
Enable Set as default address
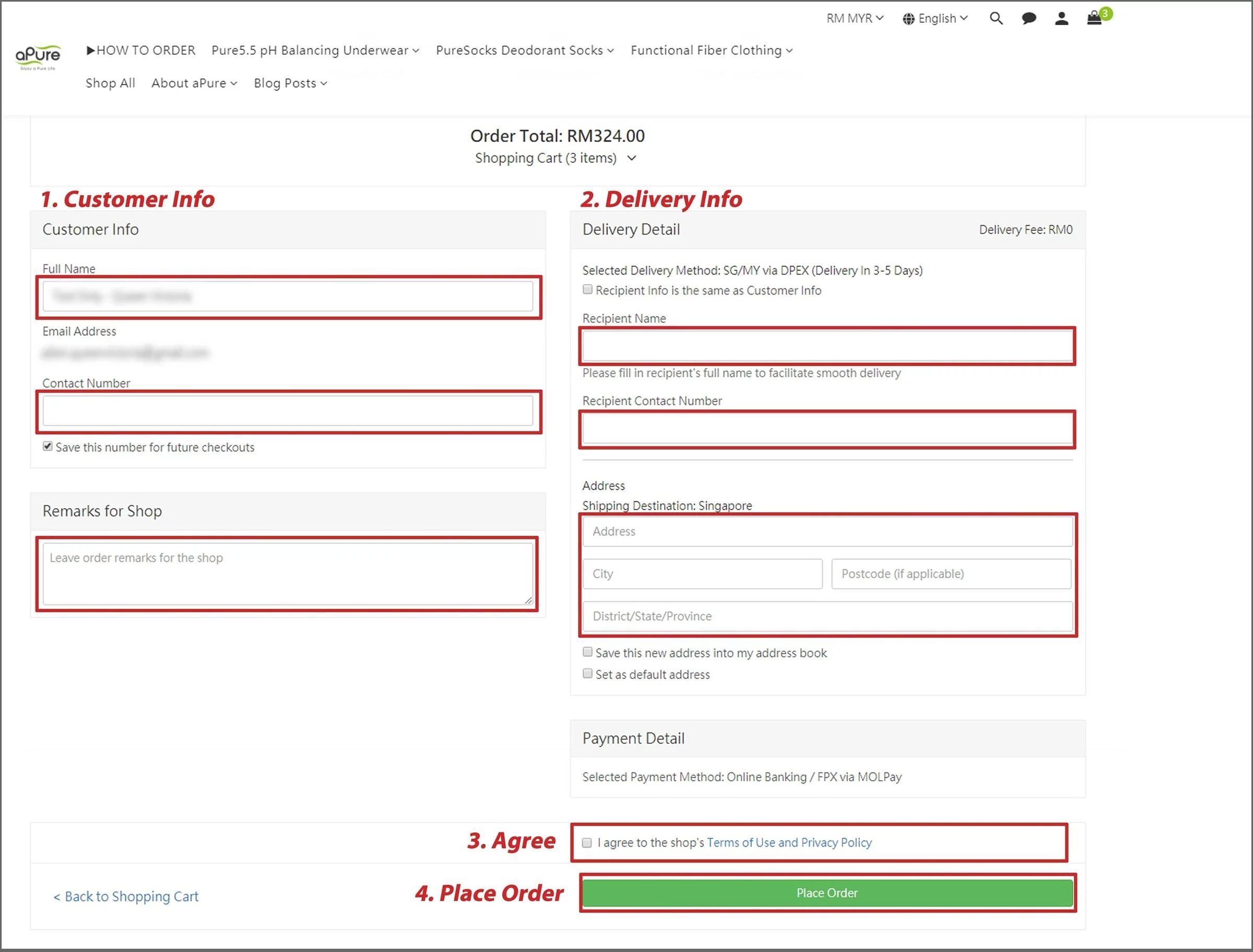coord(587,673)
